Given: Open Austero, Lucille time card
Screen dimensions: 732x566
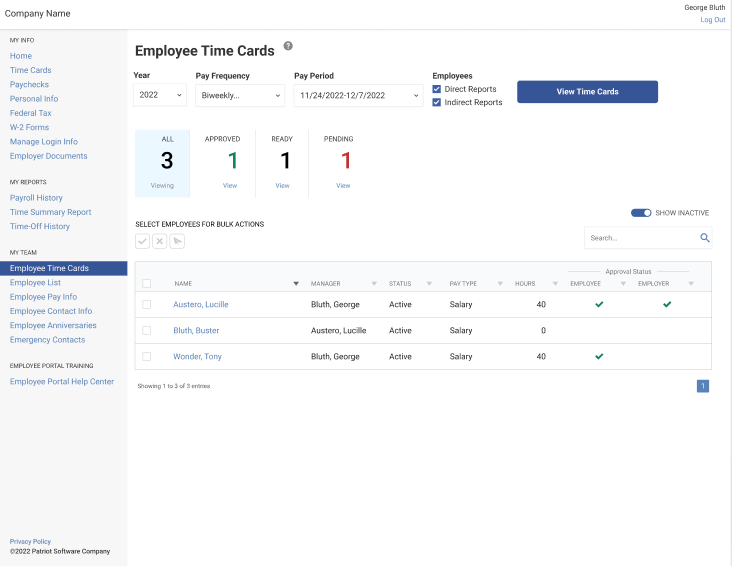Looking at the screenshot, I should click(201, 304).
